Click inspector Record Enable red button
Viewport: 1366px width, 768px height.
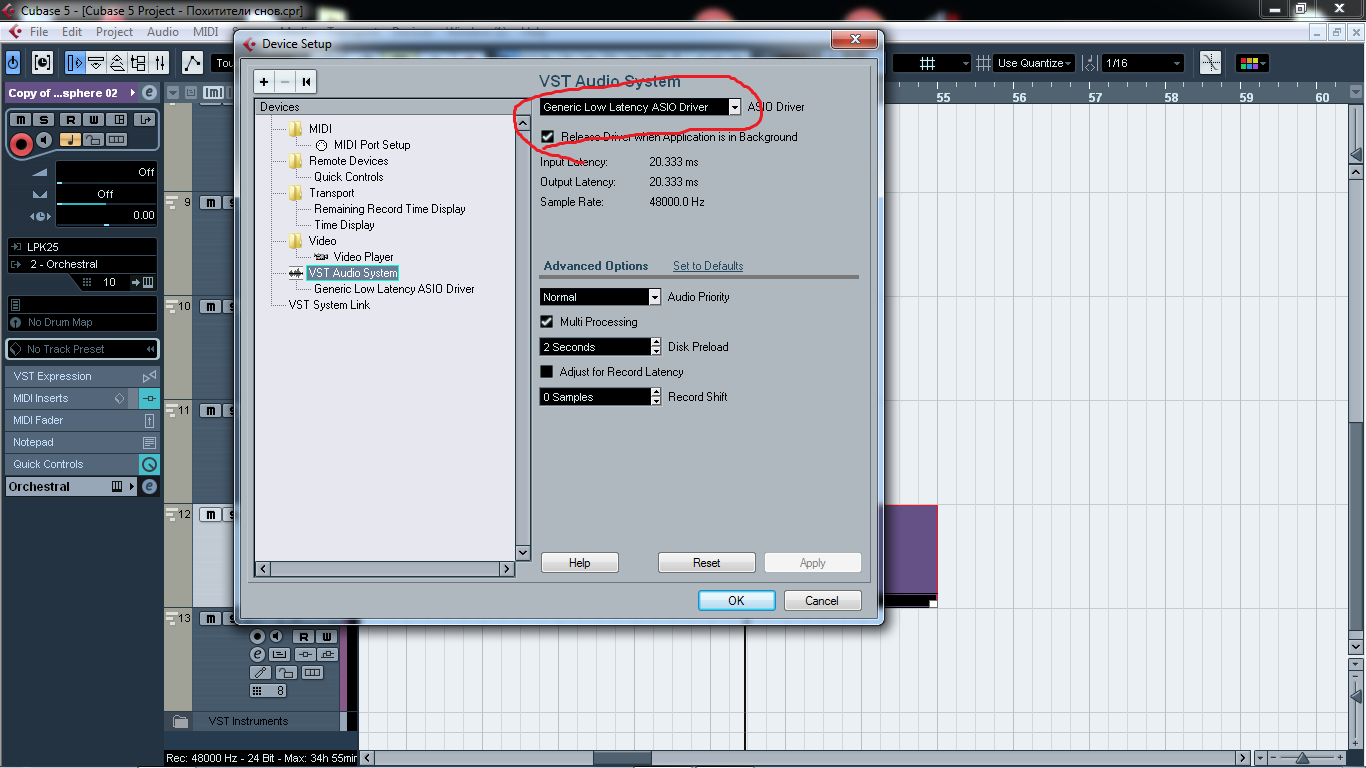(21, 144)
